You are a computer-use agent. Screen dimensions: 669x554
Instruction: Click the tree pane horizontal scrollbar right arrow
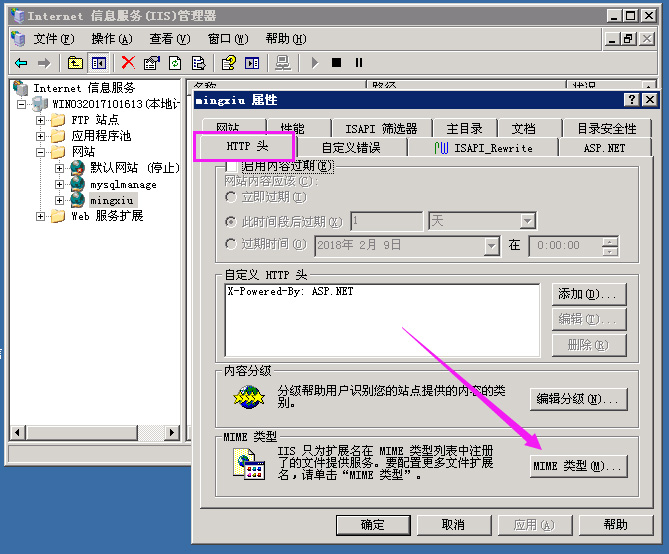[x=172, y=432]
